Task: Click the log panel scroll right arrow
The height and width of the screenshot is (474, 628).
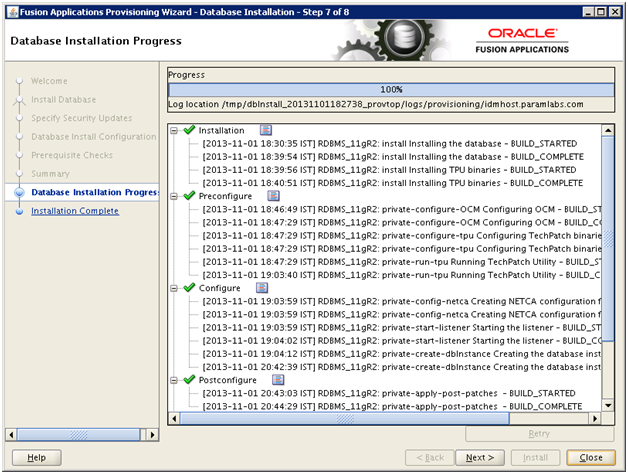Action: point(595,419)
